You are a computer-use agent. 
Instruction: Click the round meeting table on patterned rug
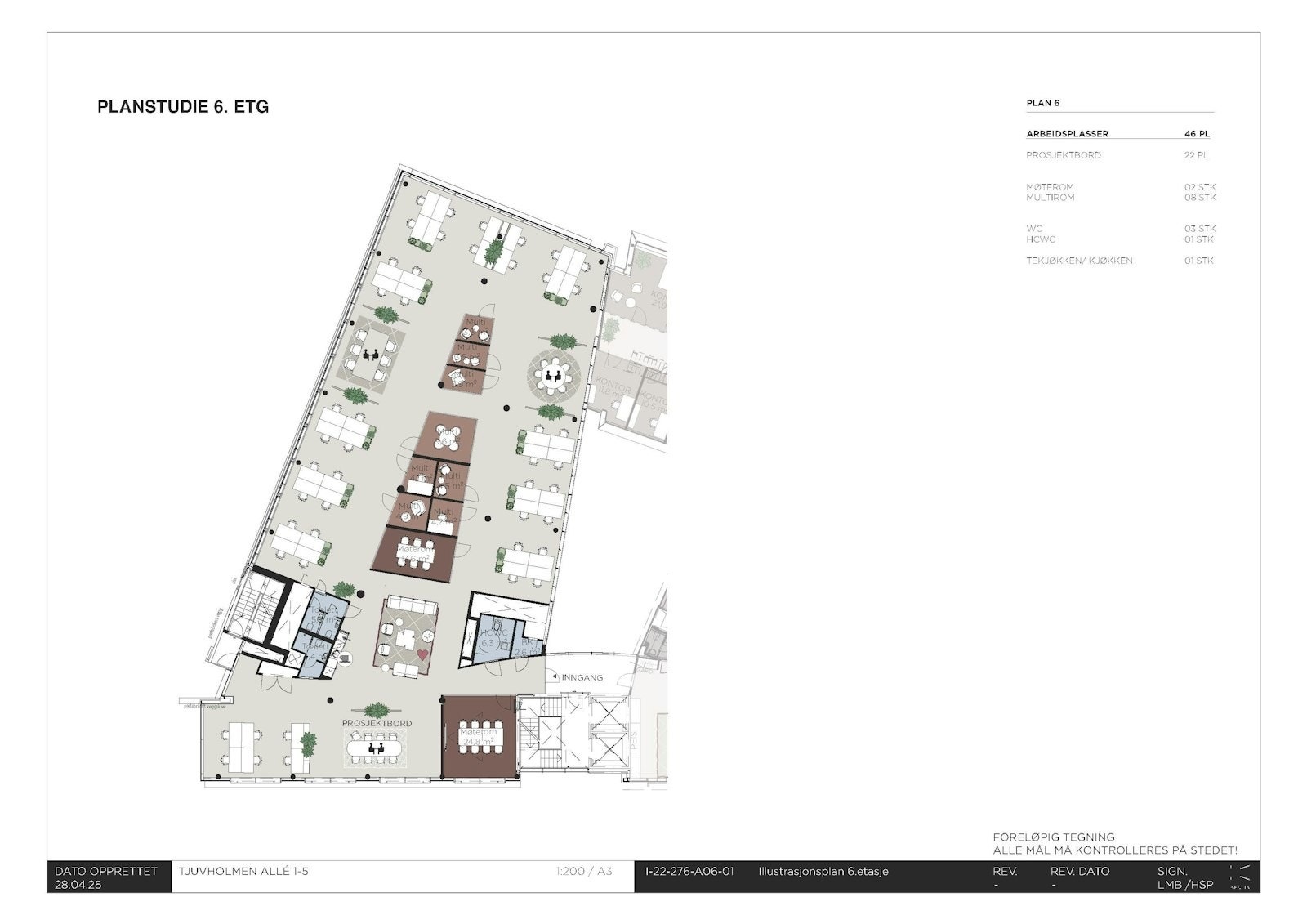[553, 376]
